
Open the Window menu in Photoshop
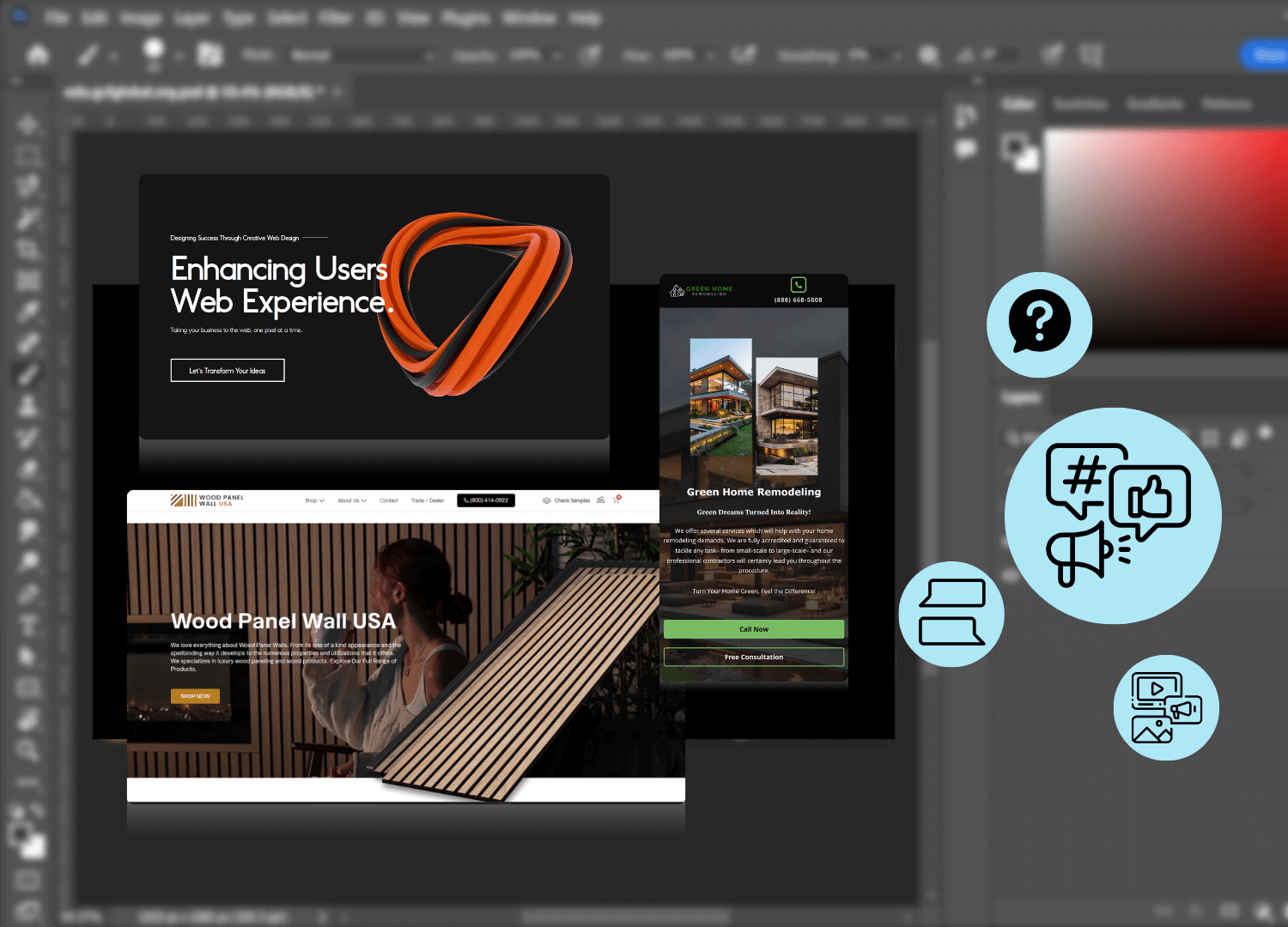[529, 18]
